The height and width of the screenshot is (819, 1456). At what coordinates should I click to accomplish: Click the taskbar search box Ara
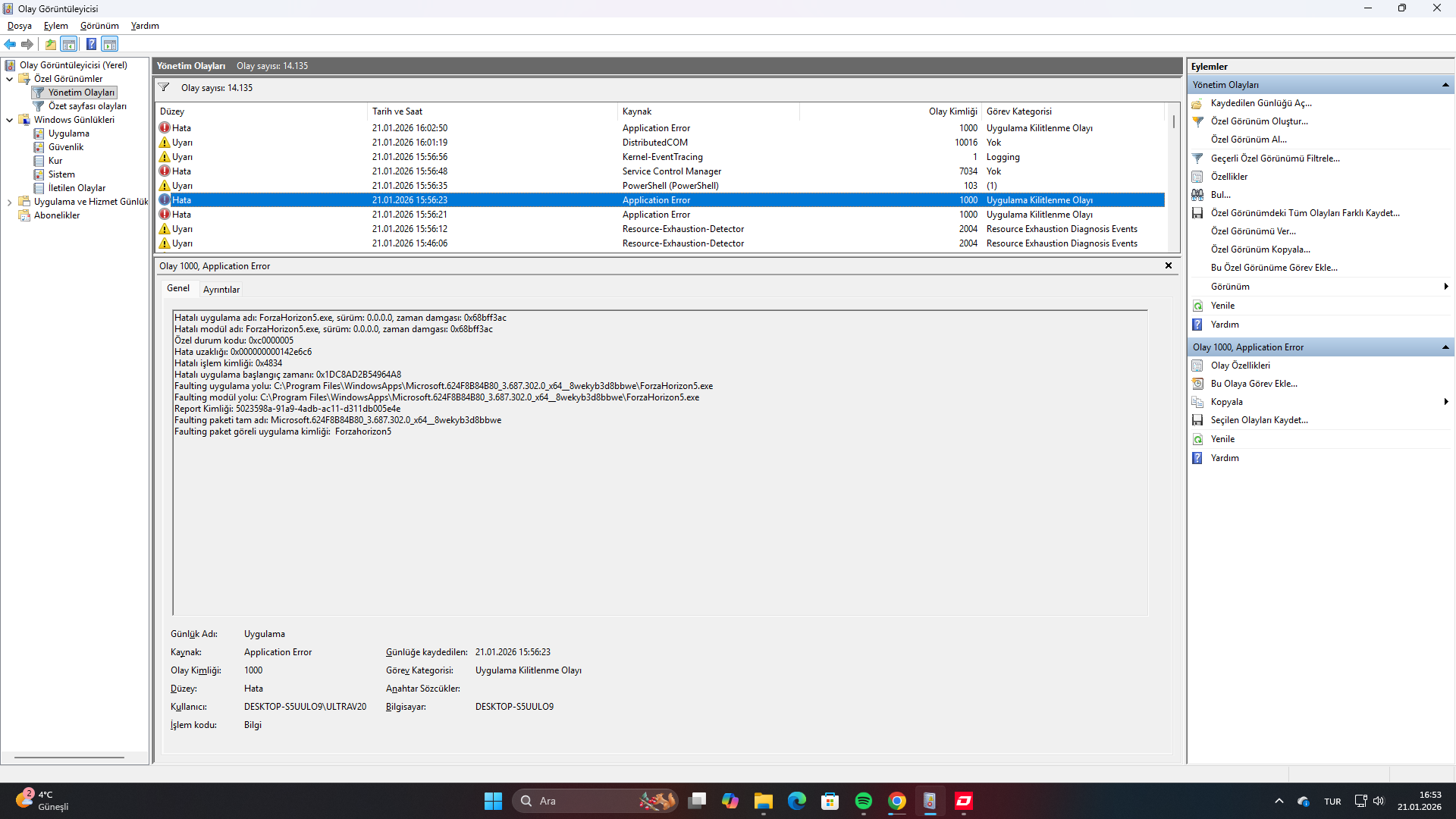pos(595,801)
